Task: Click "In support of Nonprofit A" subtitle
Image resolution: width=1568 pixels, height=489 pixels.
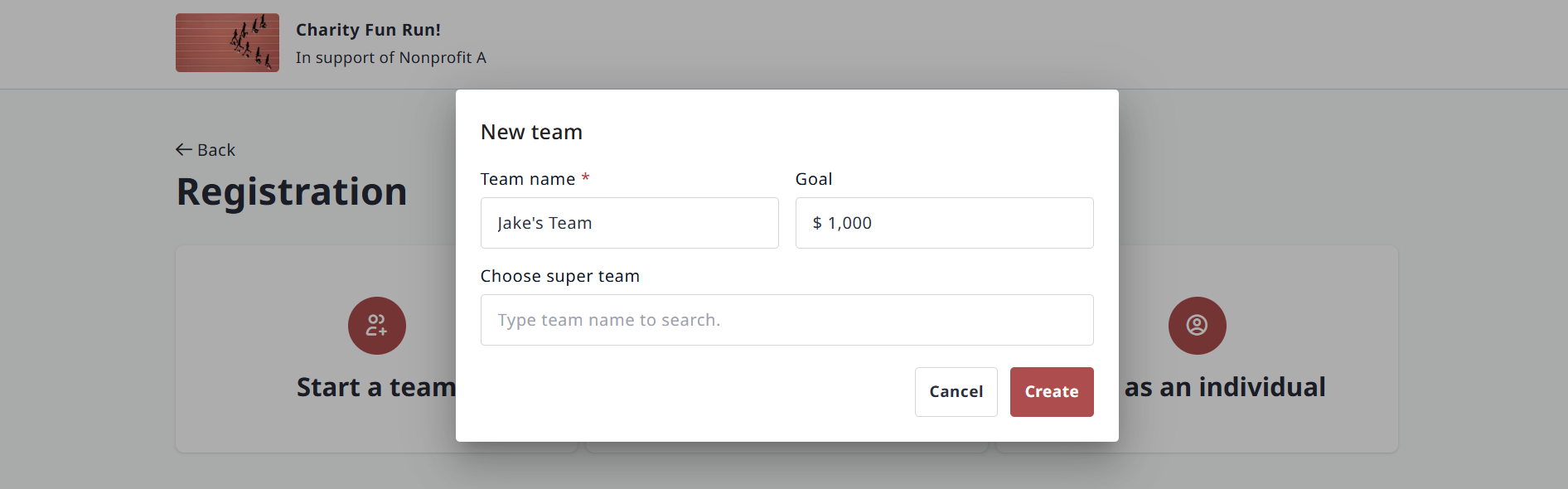Action: tap(390, 58)
